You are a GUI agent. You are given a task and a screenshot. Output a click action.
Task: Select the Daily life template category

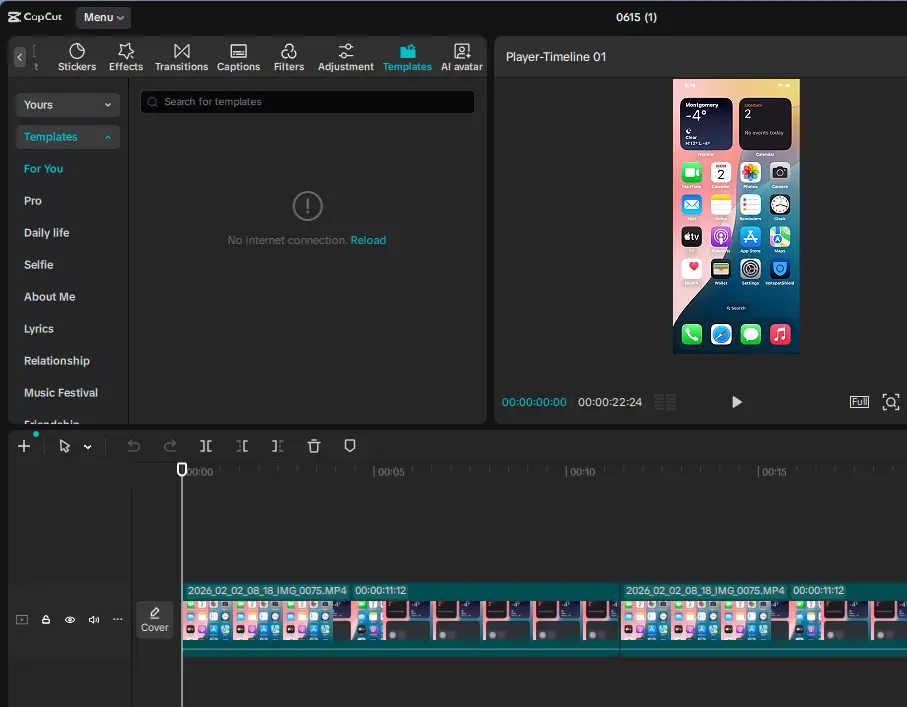pyautogui.click(x=46, y=233)
